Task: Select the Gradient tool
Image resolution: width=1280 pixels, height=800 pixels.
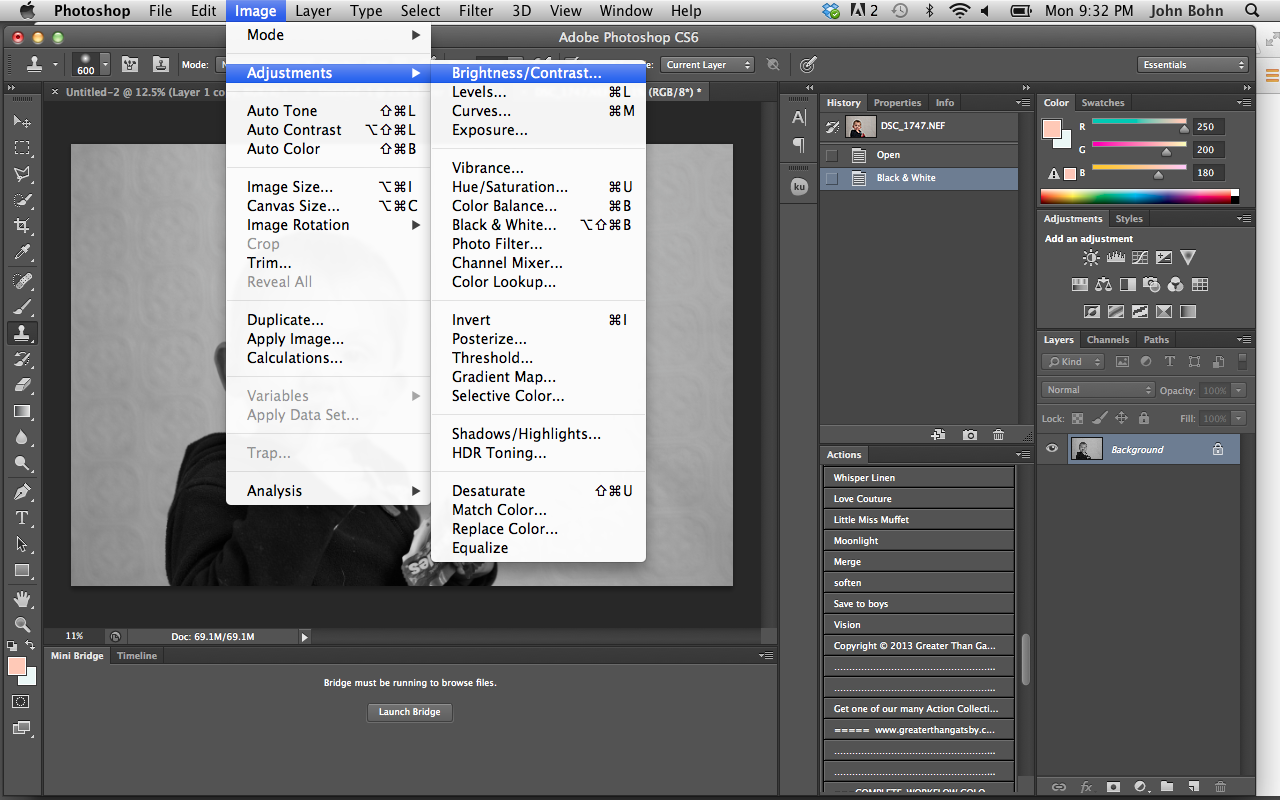Action: coord(22,411)
